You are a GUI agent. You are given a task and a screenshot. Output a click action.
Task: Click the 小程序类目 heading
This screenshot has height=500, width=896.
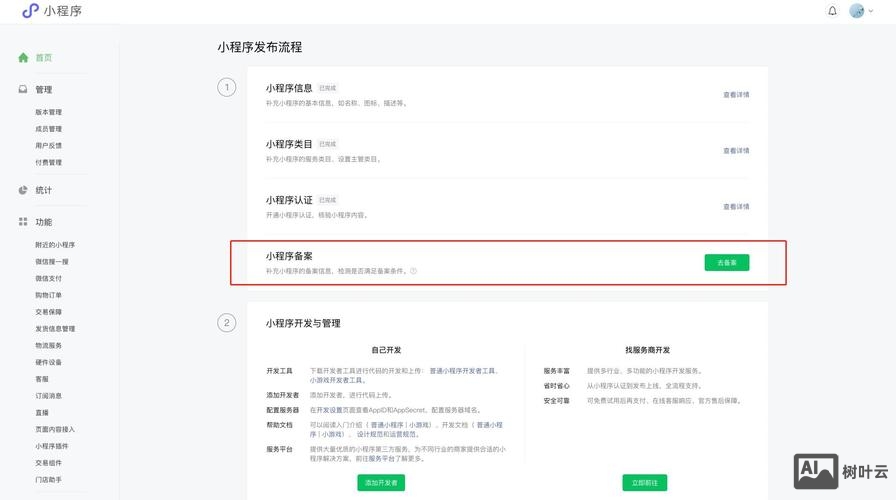(x=289, y=144)
